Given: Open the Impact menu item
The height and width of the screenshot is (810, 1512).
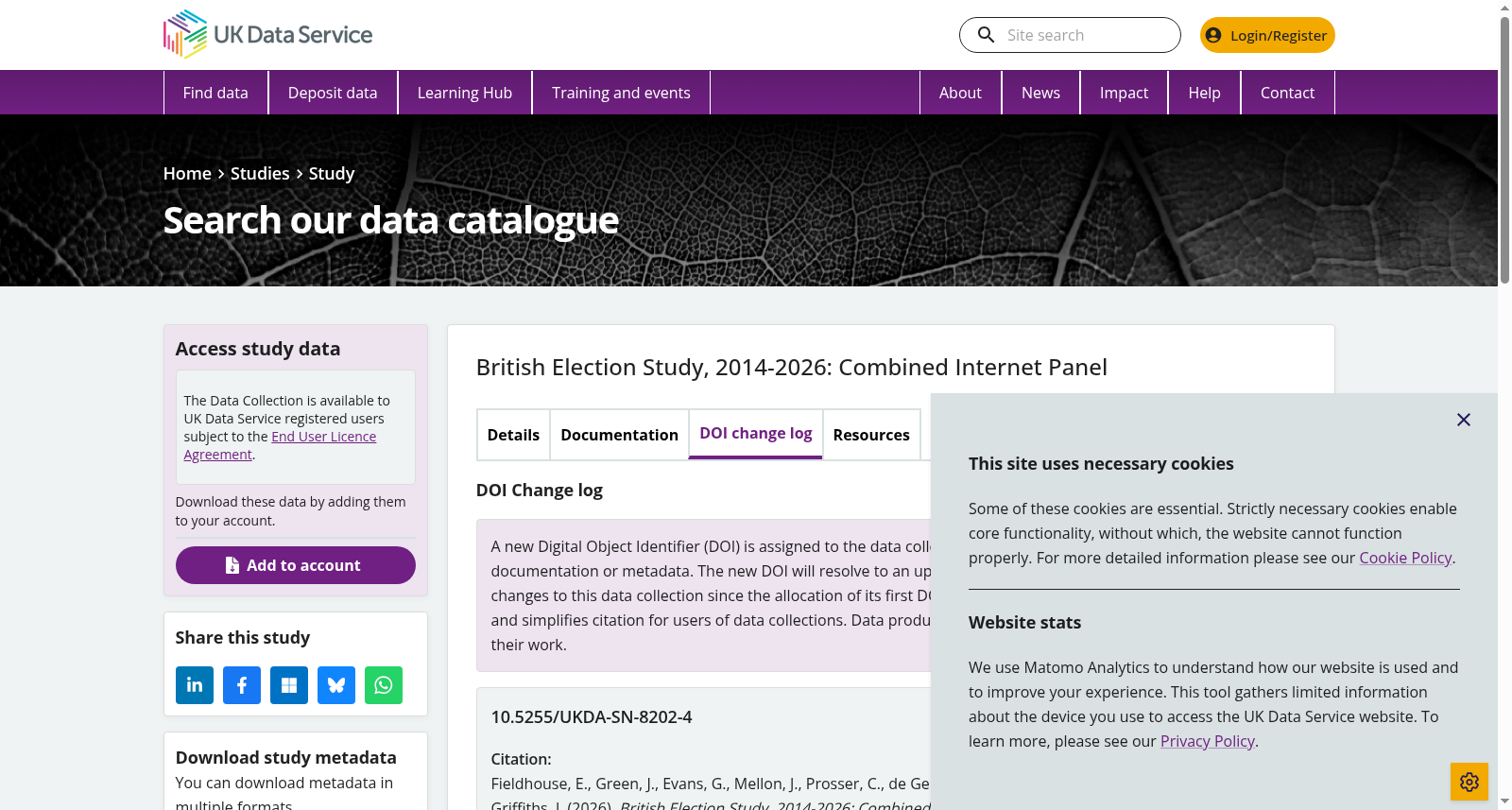Looking at the screenshot, I should (x=1124, y=93).
